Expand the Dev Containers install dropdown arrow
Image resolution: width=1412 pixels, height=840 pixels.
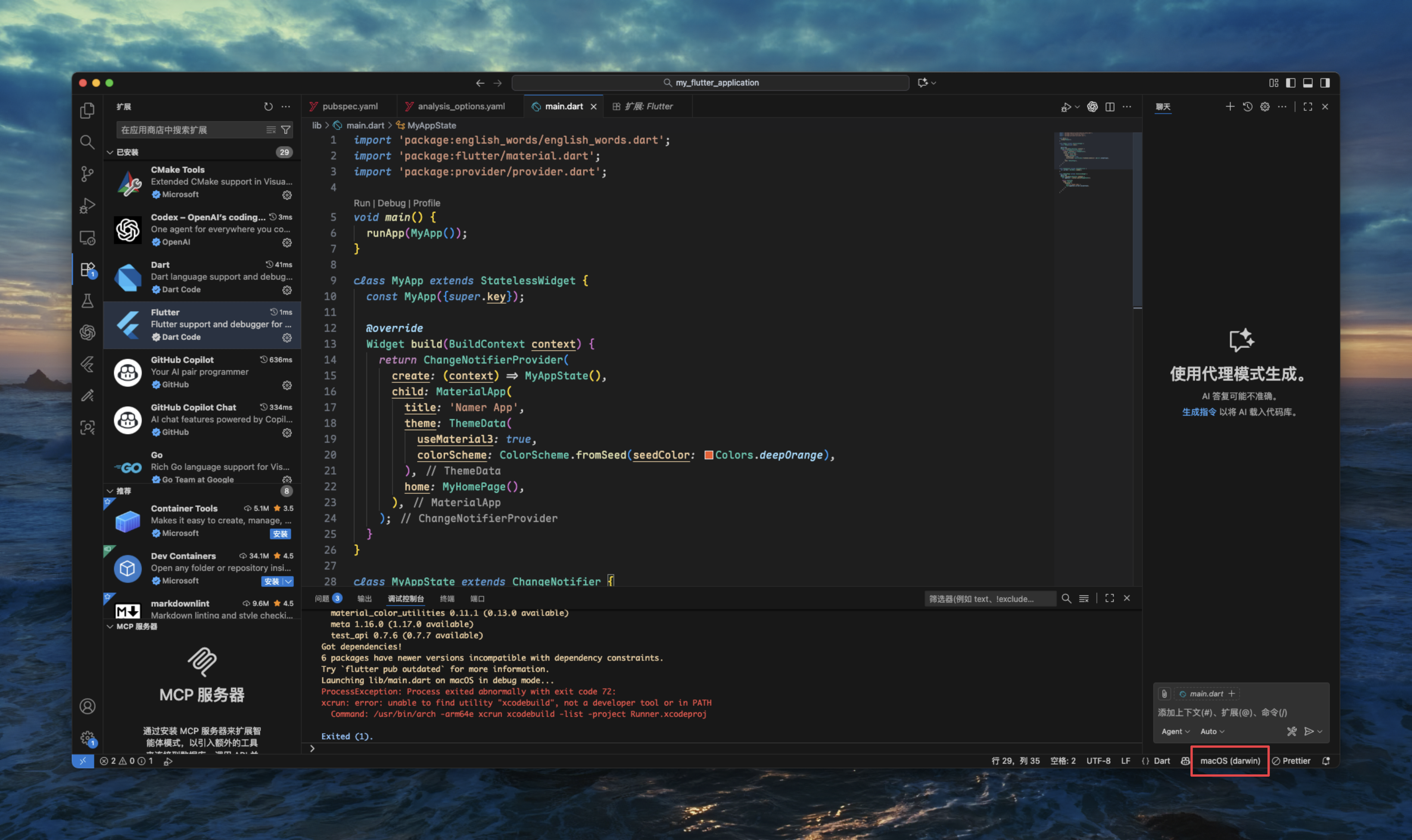click(289, 581)
